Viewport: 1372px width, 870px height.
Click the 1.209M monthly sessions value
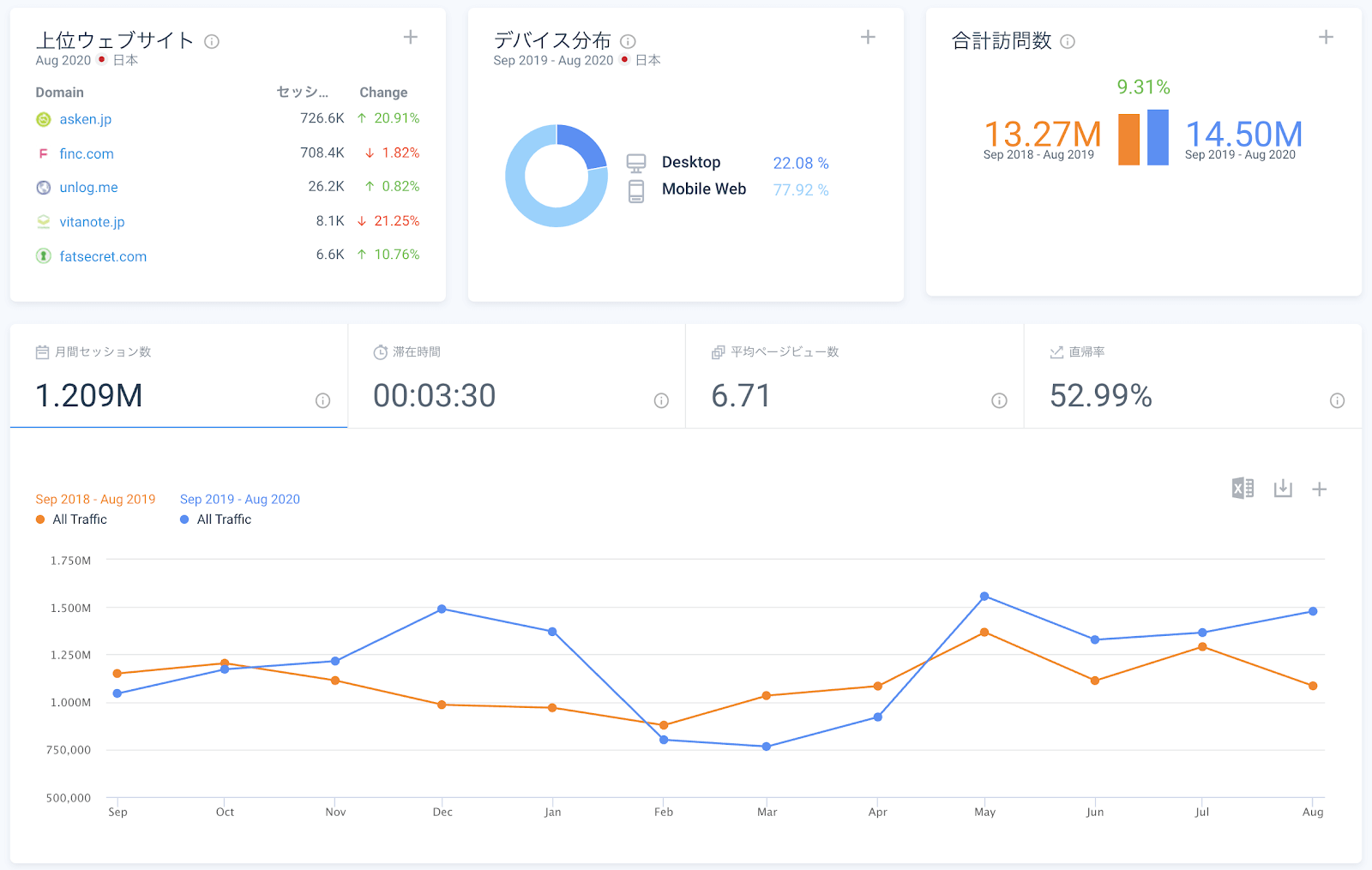point(89,395)
